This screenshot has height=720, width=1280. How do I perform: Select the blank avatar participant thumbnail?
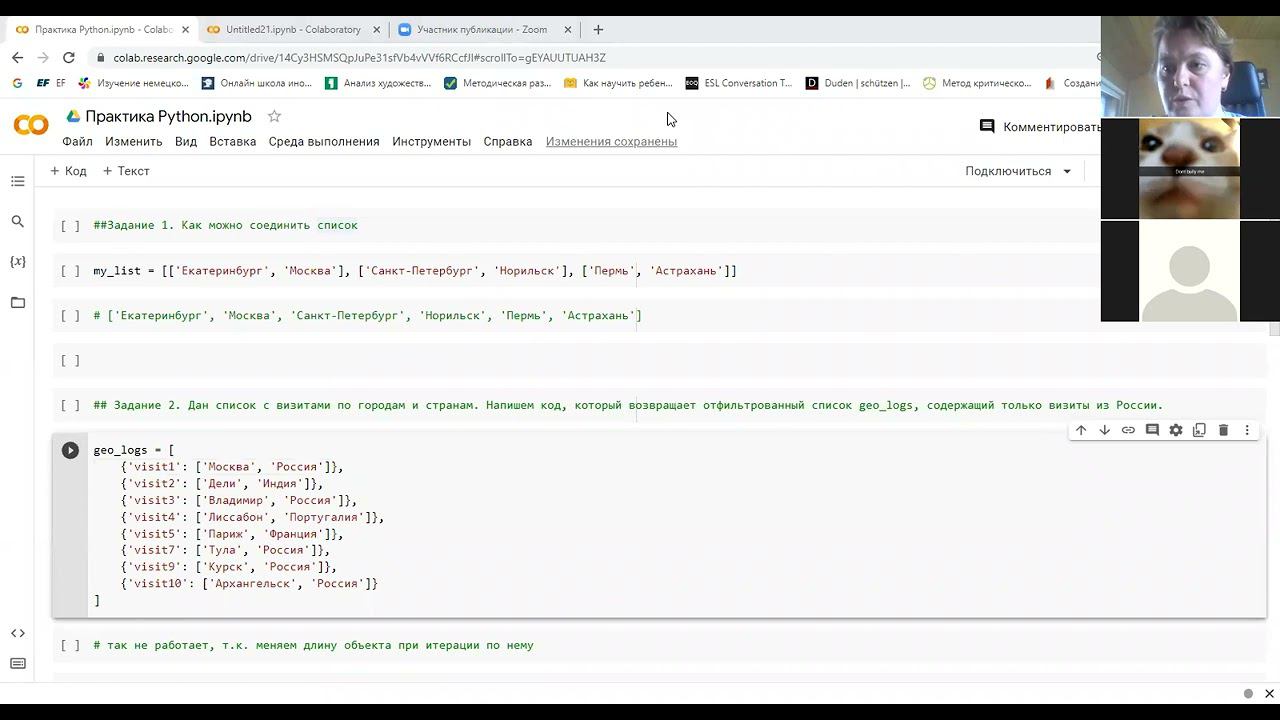pyautogui.click(x=1190, y=271)
